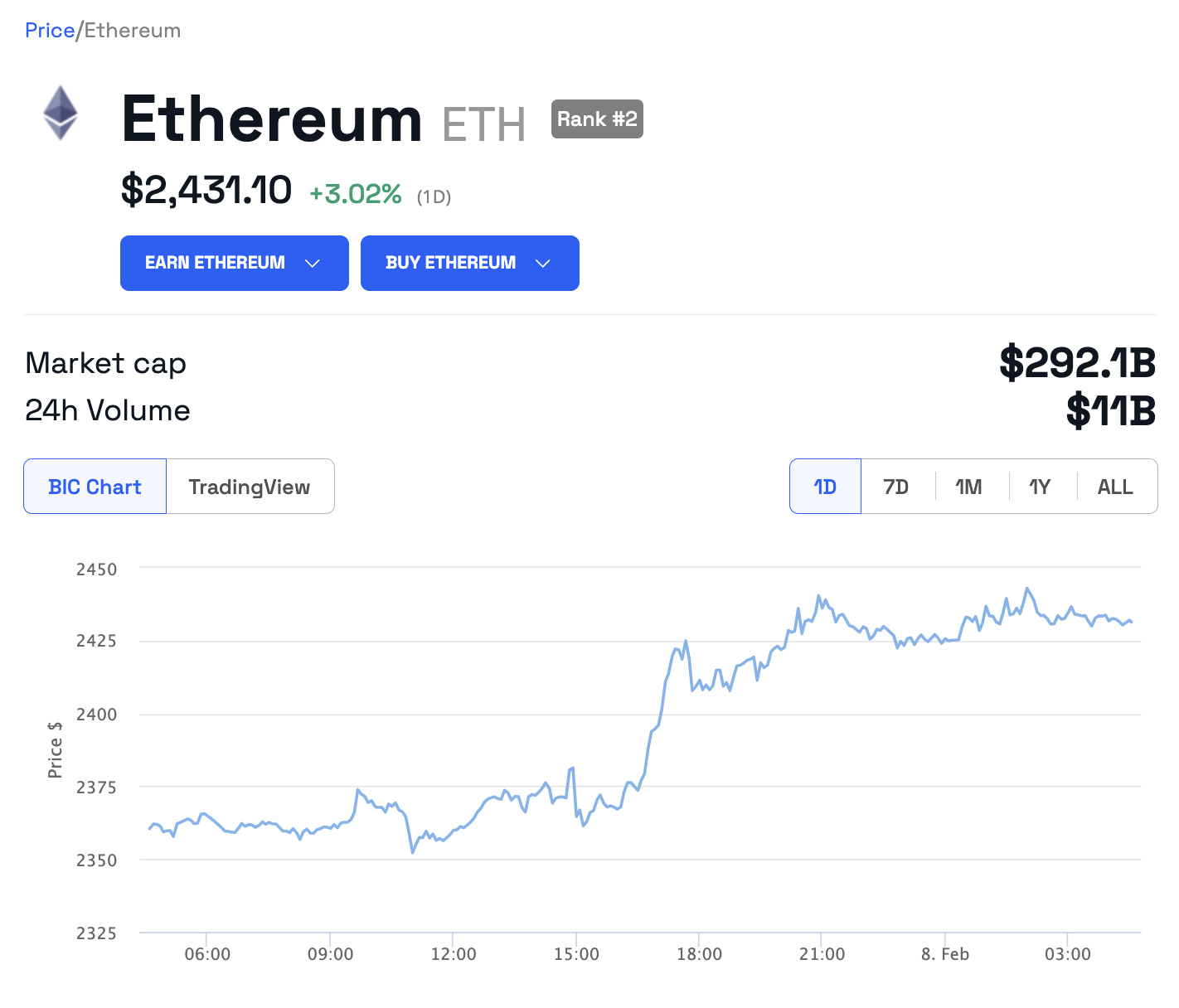1179x1008 pixels.
Task: Click the Rank #2 badge
Action: point(597,119)
